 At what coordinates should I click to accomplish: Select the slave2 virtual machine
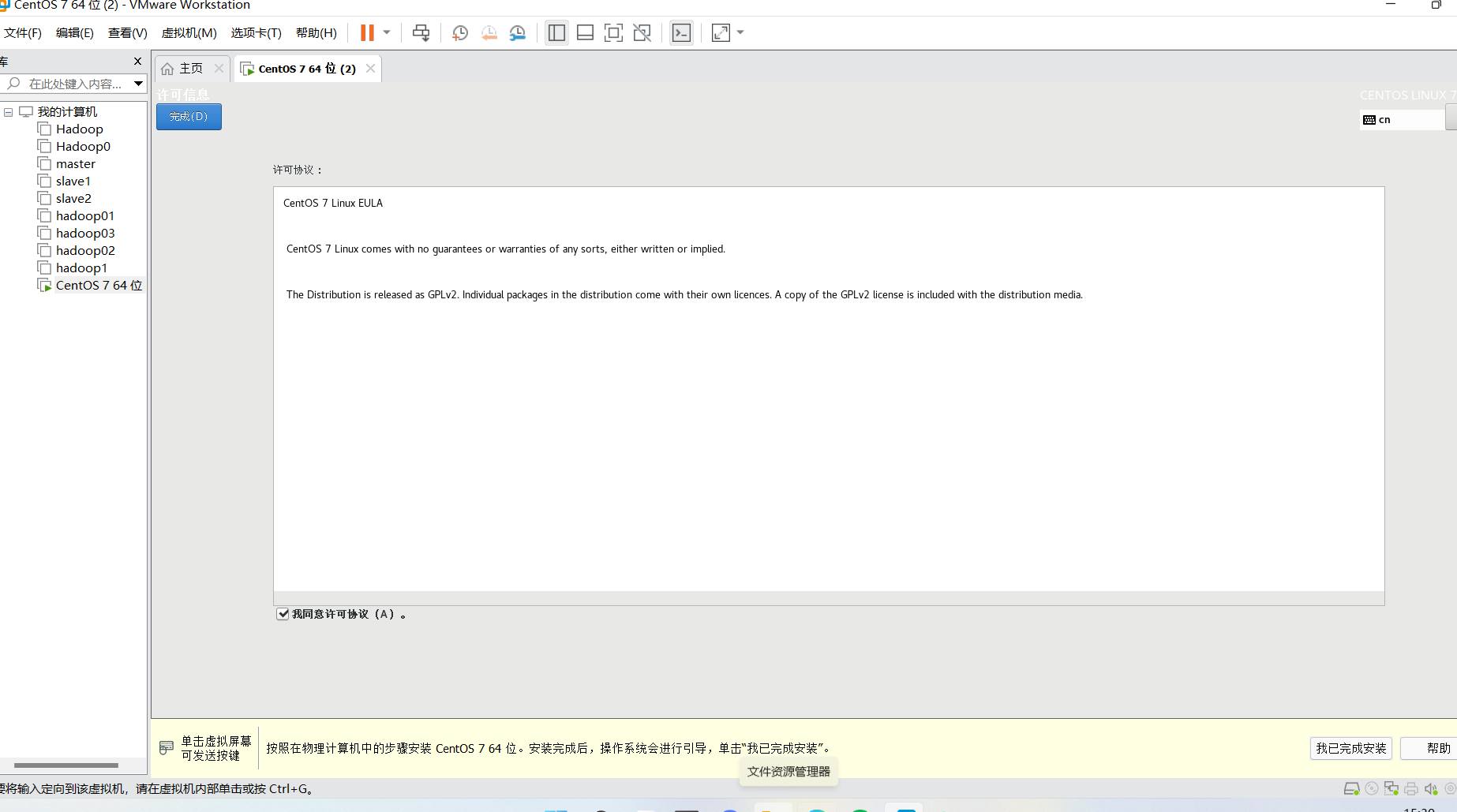[73, 199]
